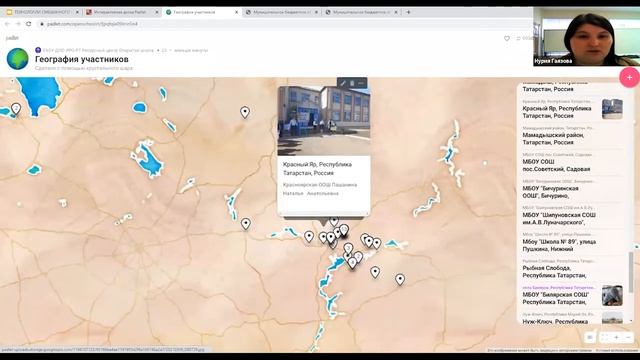Viewport: 640px width, 360px height.
Task: Click popup title Красный Яр, Республика Татарстан
Action: 318,169
